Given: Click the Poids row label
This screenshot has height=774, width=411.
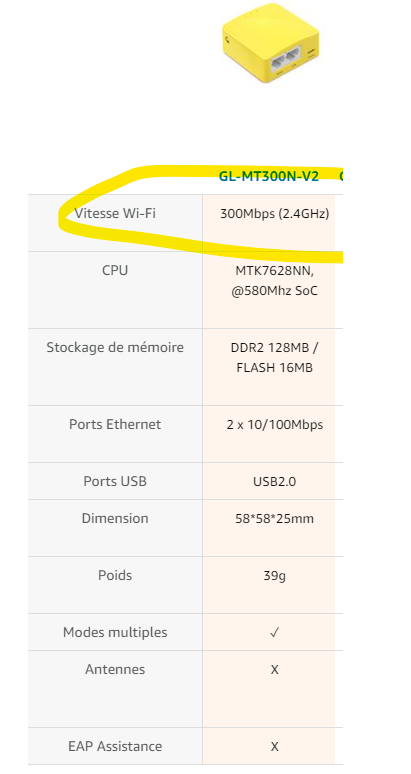Looking at the screenshot, I should 115,575.
